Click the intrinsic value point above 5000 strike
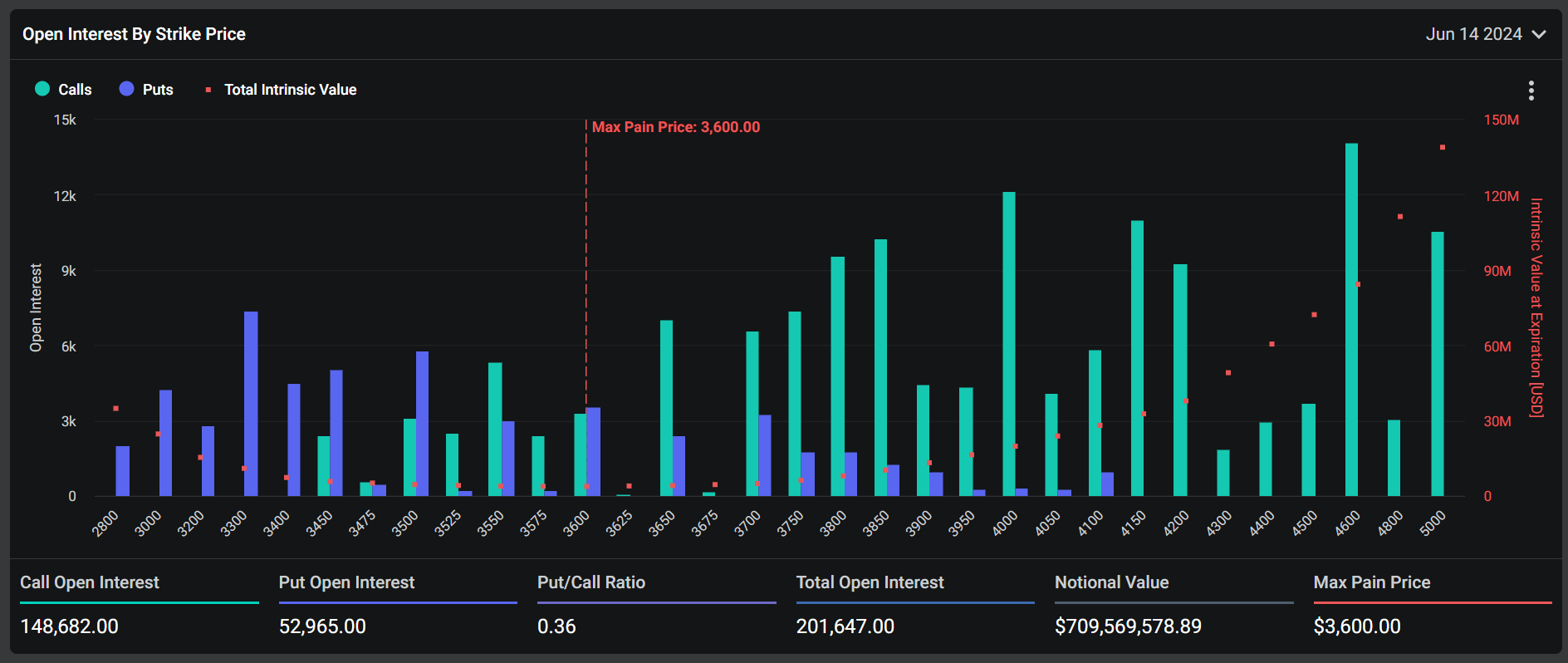1568x663 pixels. [x=1443, y=147]
